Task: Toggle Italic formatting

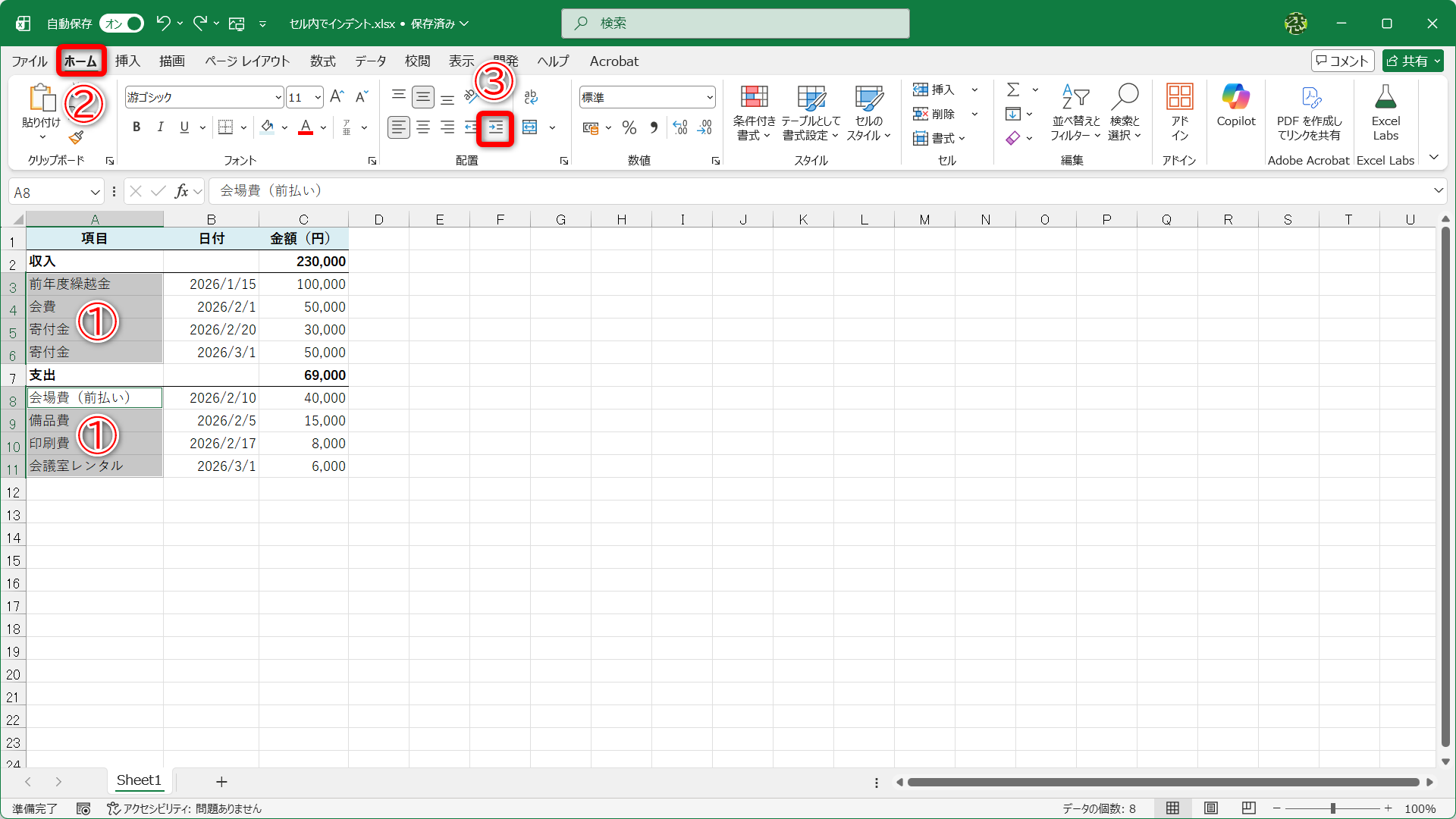Action: pos(160,127)
